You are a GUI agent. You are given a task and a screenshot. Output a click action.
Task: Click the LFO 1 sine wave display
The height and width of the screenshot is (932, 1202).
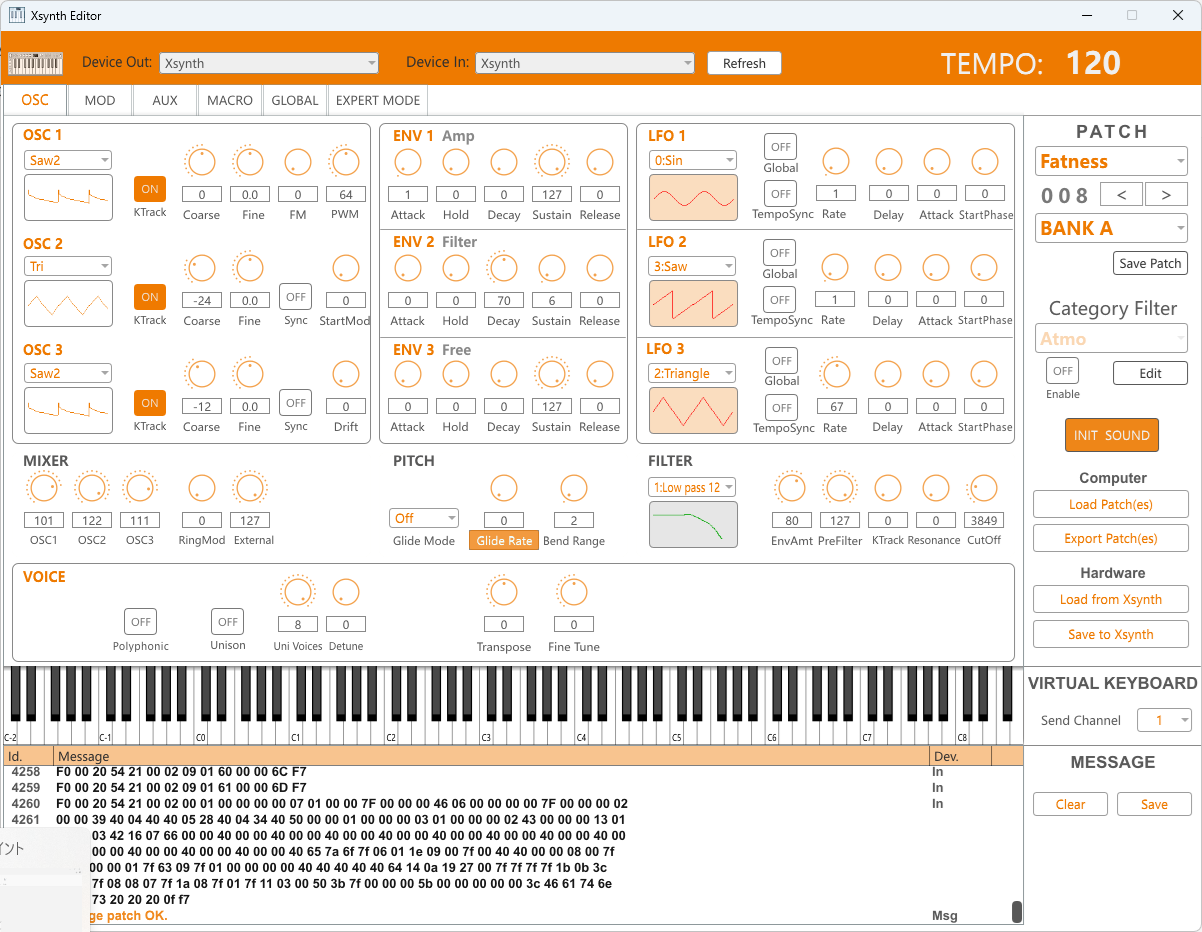pyautogui.click(x=693, y=197)
